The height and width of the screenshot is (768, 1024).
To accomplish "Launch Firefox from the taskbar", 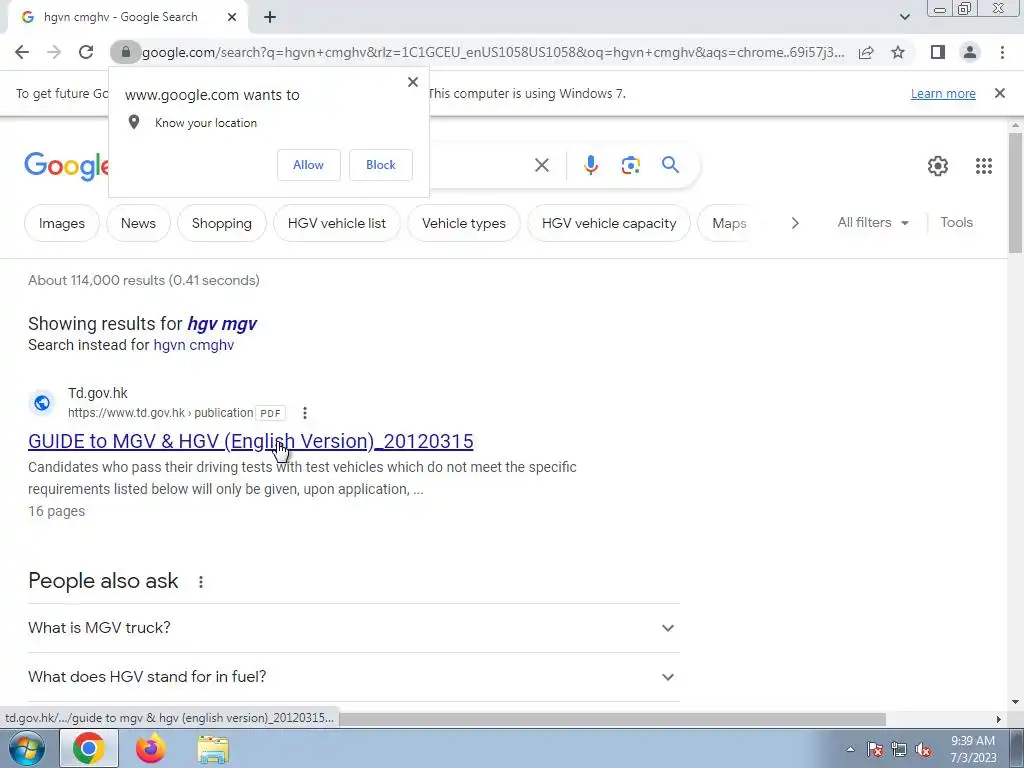I will (151, 748).
